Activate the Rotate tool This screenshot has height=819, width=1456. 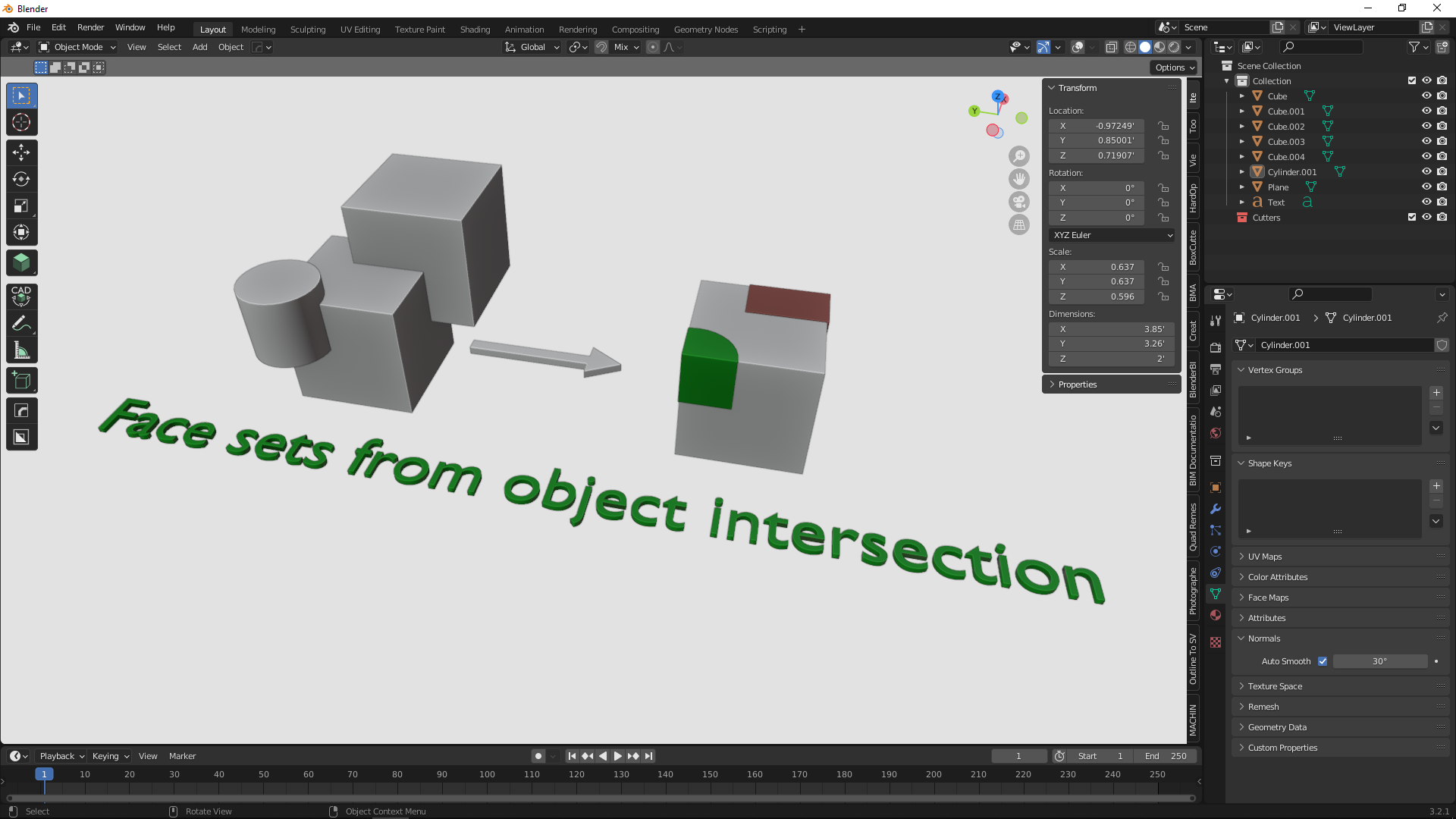click(21, 179)
